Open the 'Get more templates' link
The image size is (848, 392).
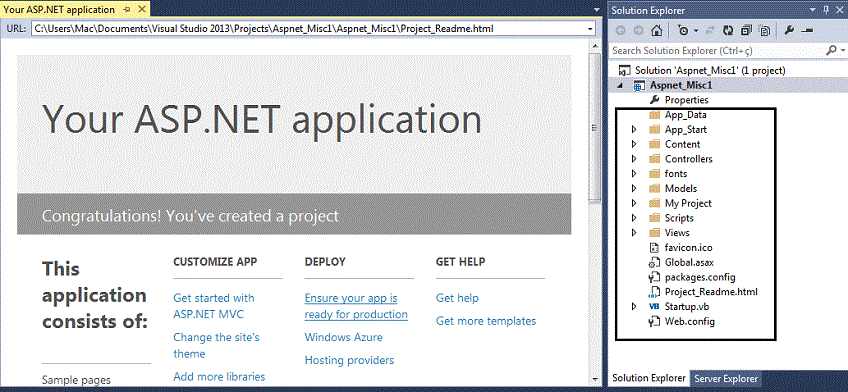click(486, 321)
